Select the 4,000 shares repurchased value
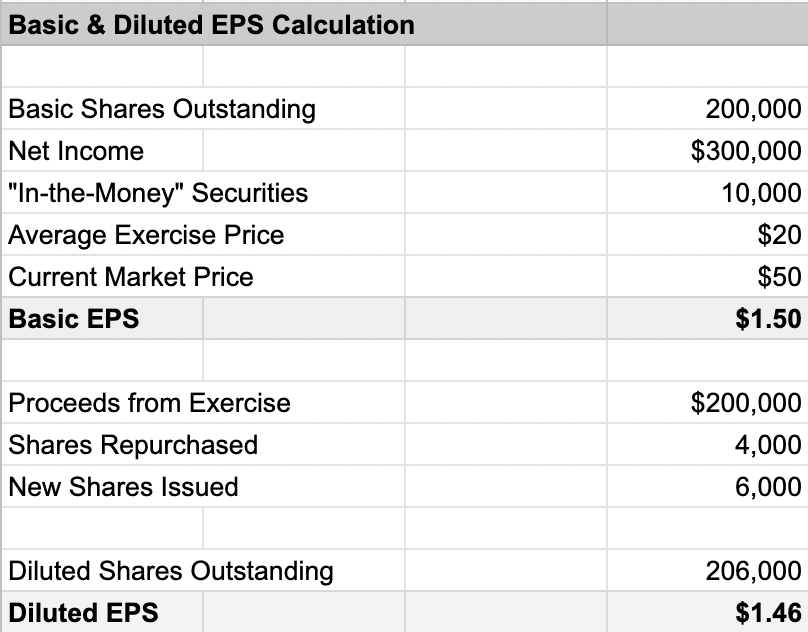The width and height of the screenshot is (808, 632). 767,445
